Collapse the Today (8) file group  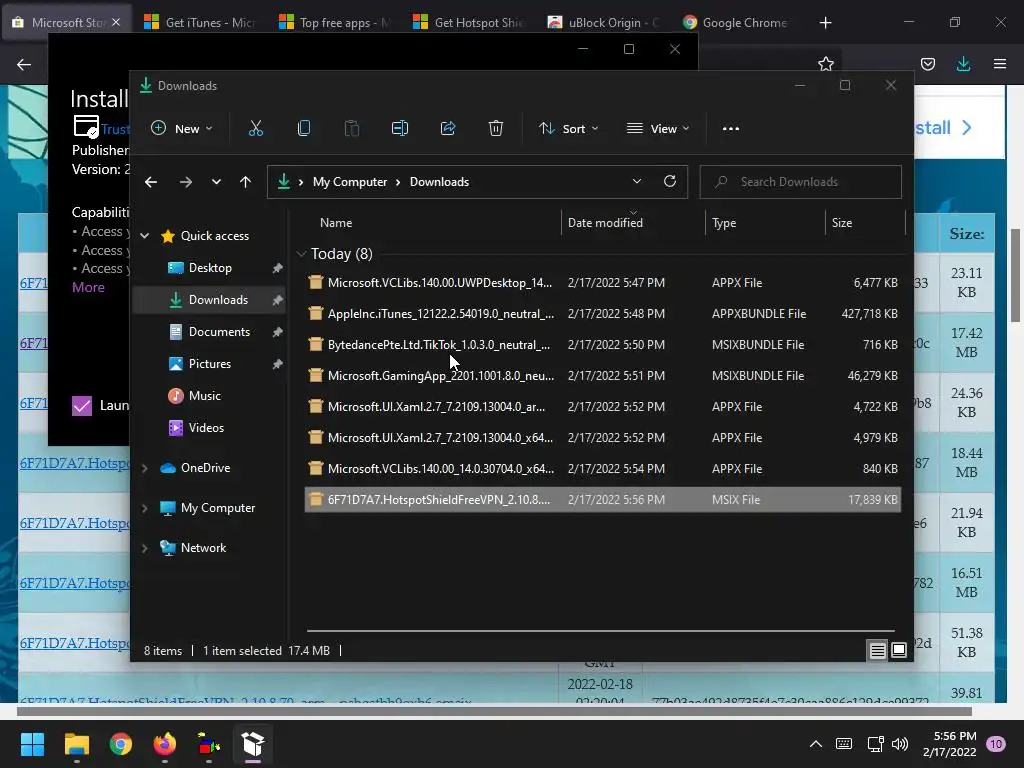(x=301, y=253)
